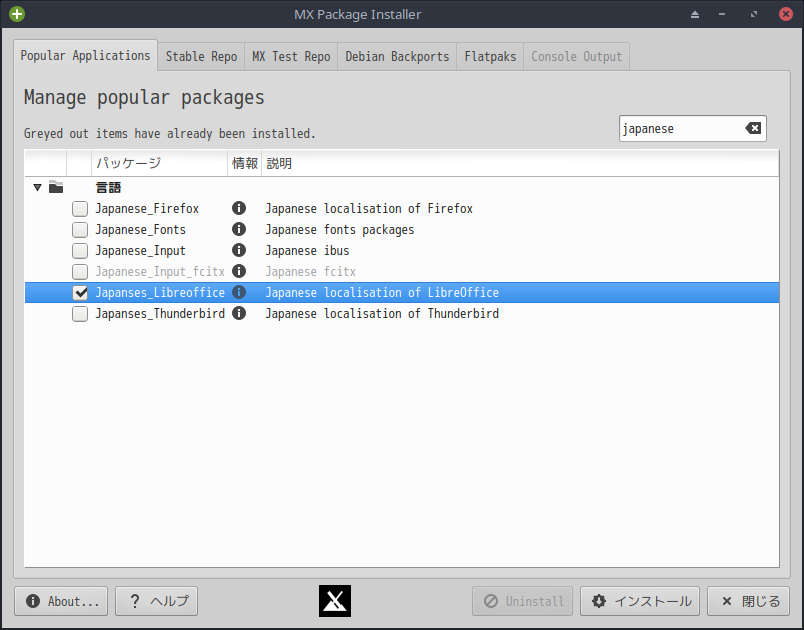Uncheck the Japanses_Libreoffice checkbox

pyautogui.click(x=80, y=293)
